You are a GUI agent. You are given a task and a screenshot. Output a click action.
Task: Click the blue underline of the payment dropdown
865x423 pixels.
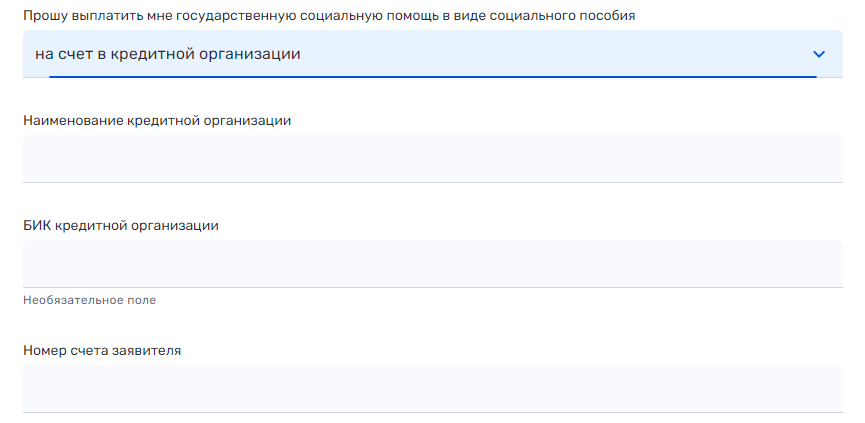(432, 76)
